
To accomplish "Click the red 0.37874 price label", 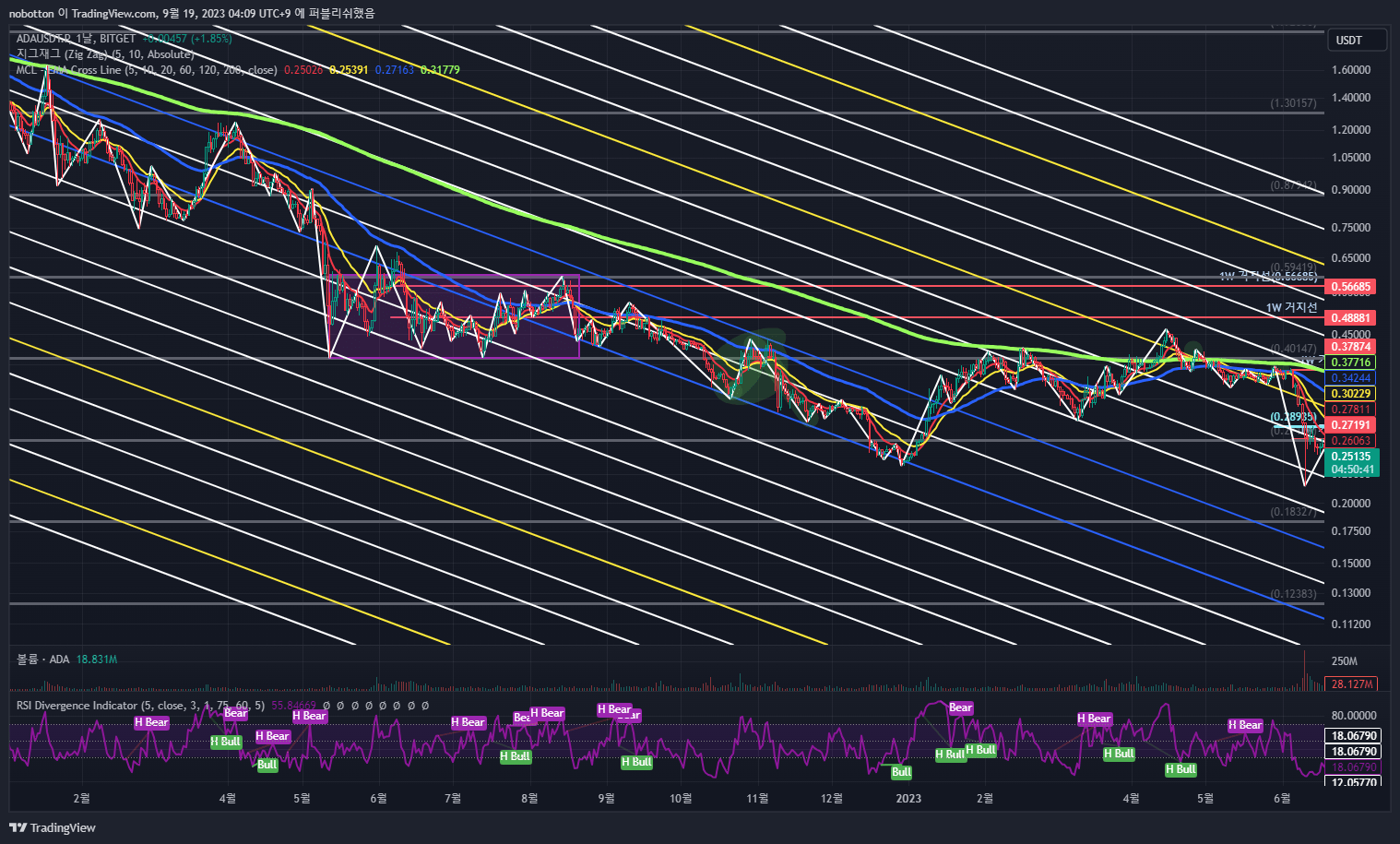I will (x=1350, y=347).
